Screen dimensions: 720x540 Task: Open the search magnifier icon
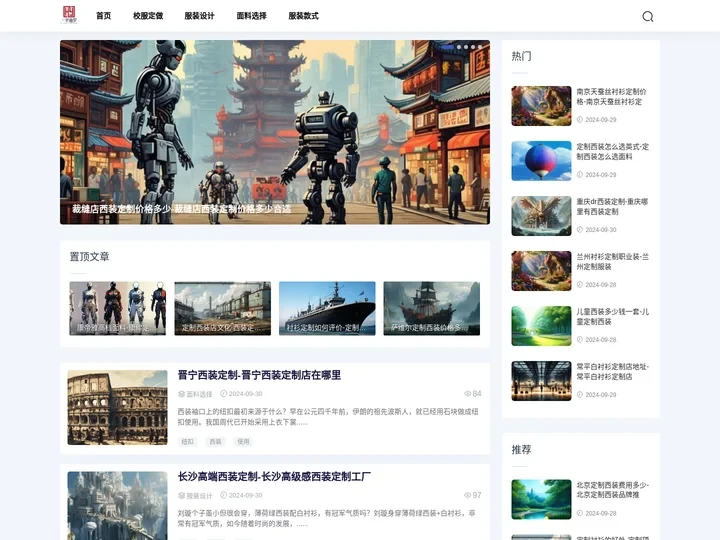(x=647, y=17)
